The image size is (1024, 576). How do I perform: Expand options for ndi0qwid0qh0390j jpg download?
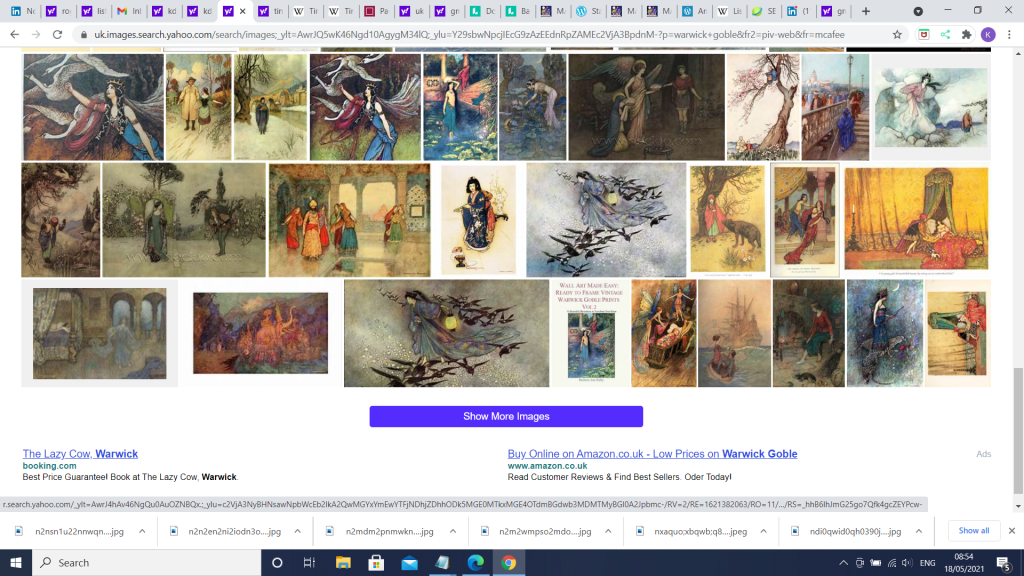[918, 531]
